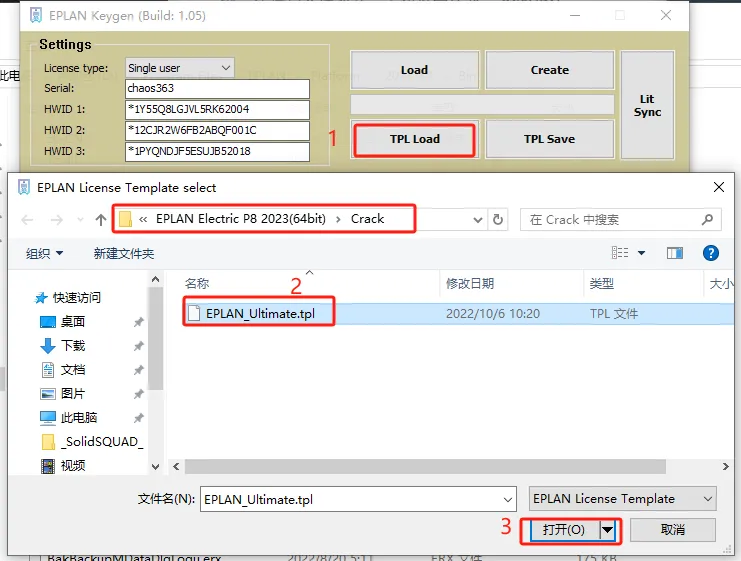Viewport: 741px width, 561px height.
Task: Focus the HWID 3 input field
Action: pyautogui.click(x=217, y=151)
